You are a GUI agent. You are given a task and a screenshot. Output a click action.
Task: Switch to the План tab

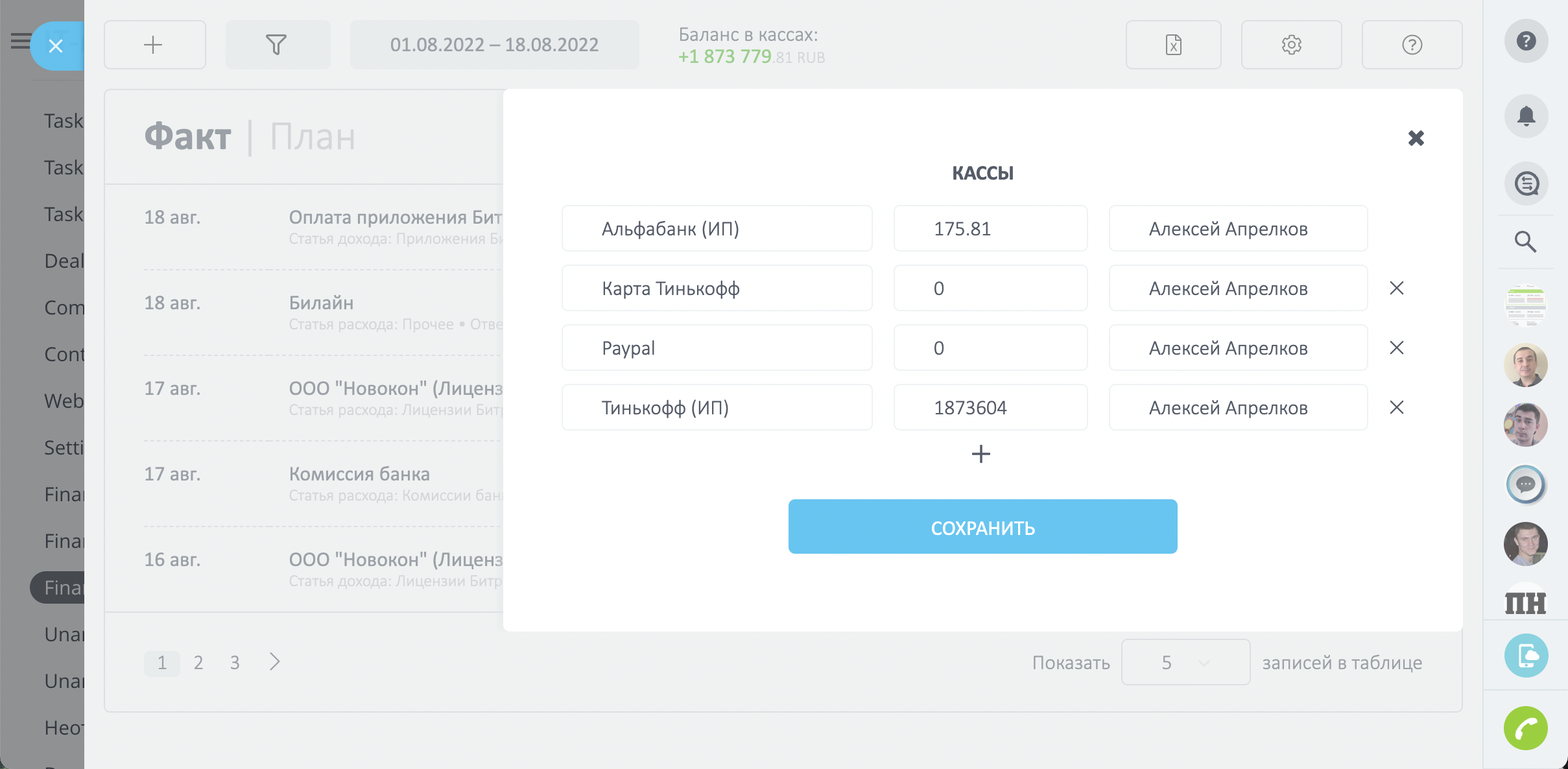(x=313, y=137)
